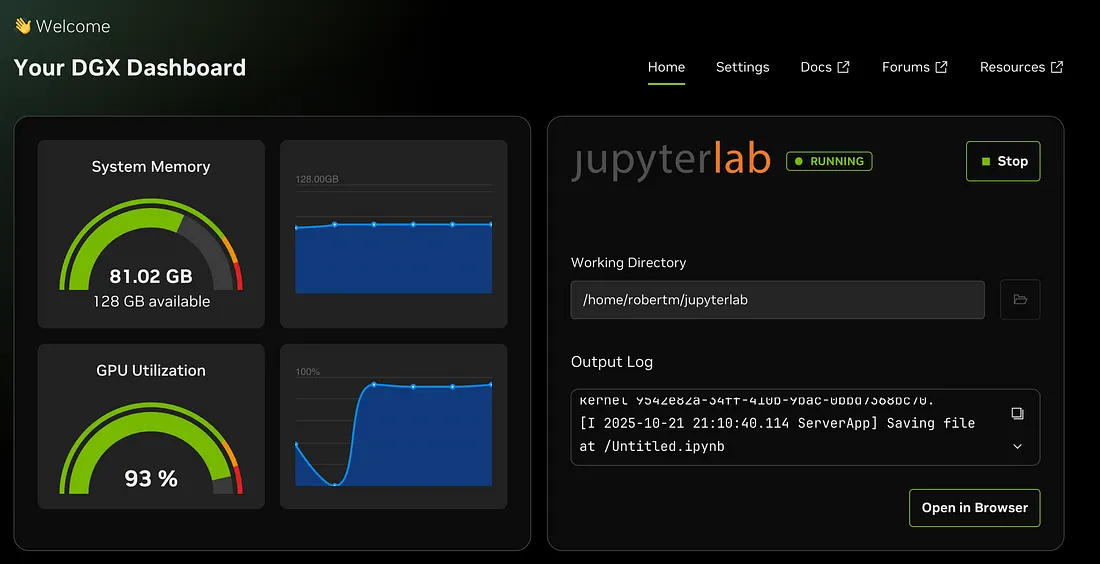
Task: Open the Home tab
Action: (666, 67)
